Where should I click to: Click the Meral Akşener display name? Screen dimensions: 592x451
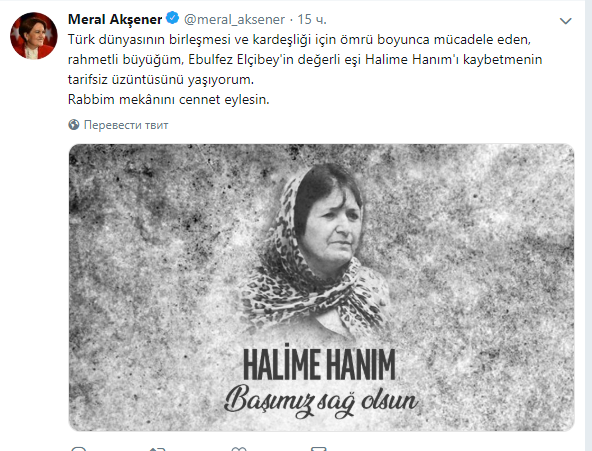[x=115, y=19]
